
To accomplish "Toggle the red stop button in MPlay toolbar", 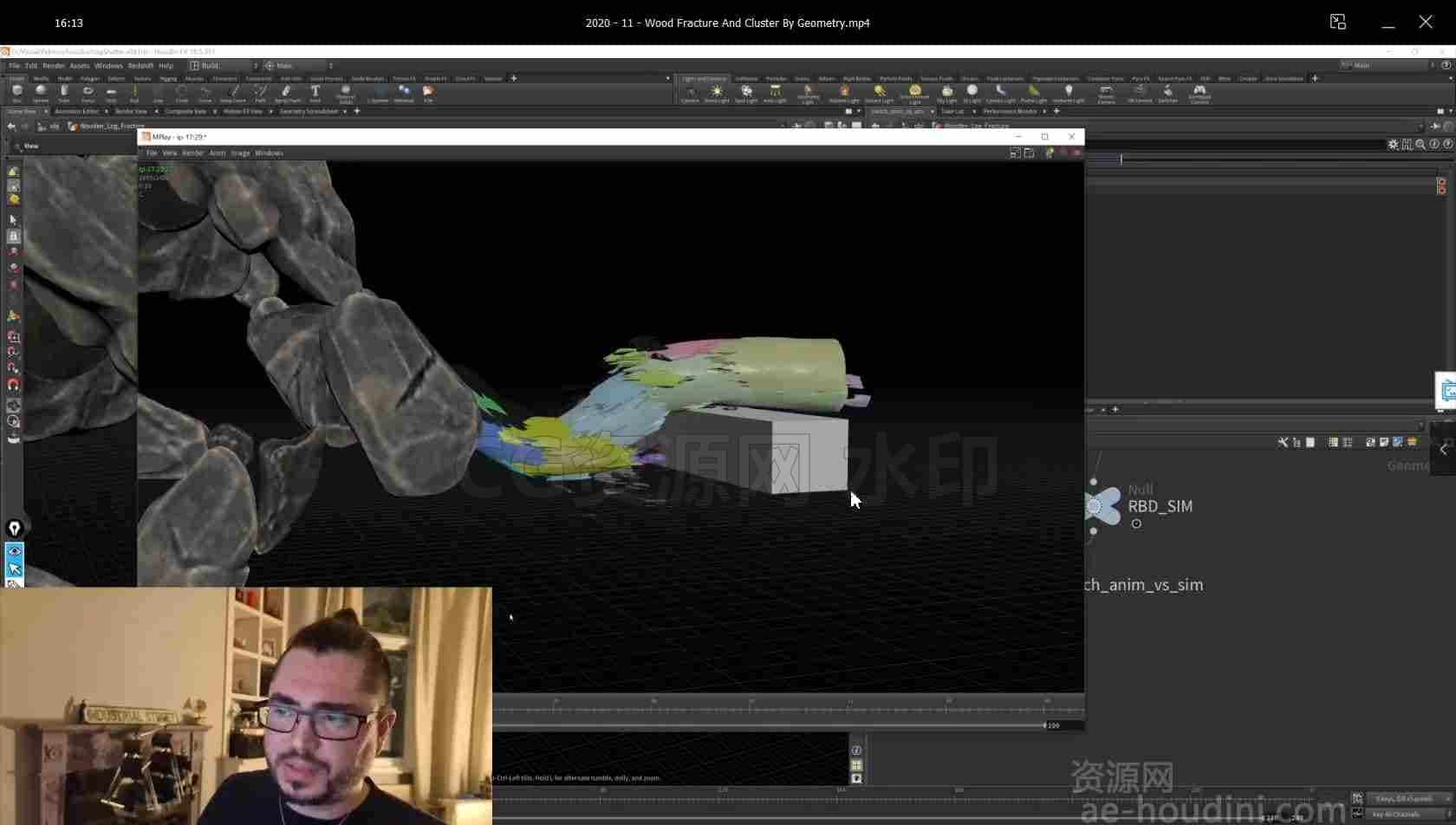I will point(1077,153).
